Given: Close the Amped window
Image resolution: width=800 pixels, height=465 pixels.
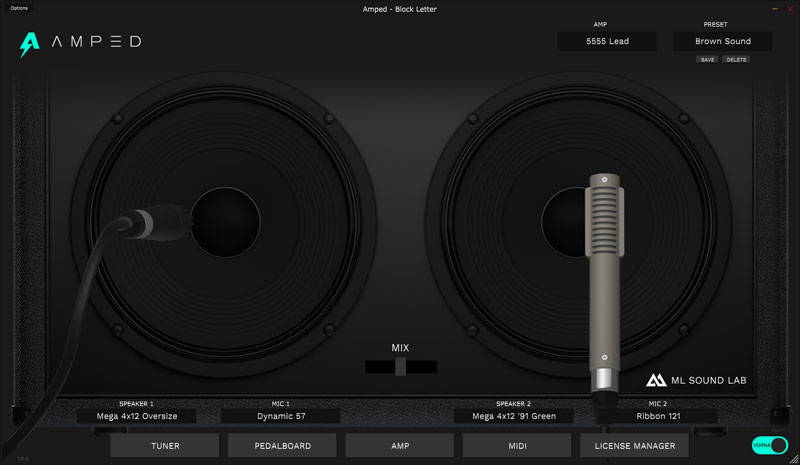Looking at the screenshot, I should [x=790, y=9].
